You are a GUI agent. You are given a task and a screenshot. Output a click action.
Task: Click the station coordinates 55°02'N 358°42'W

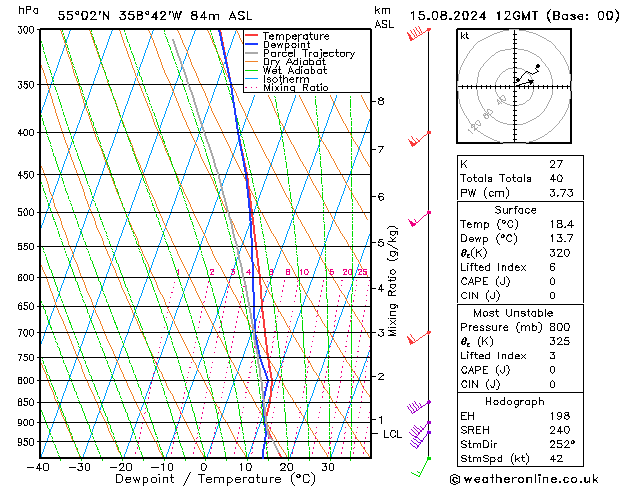click(120, 16)
